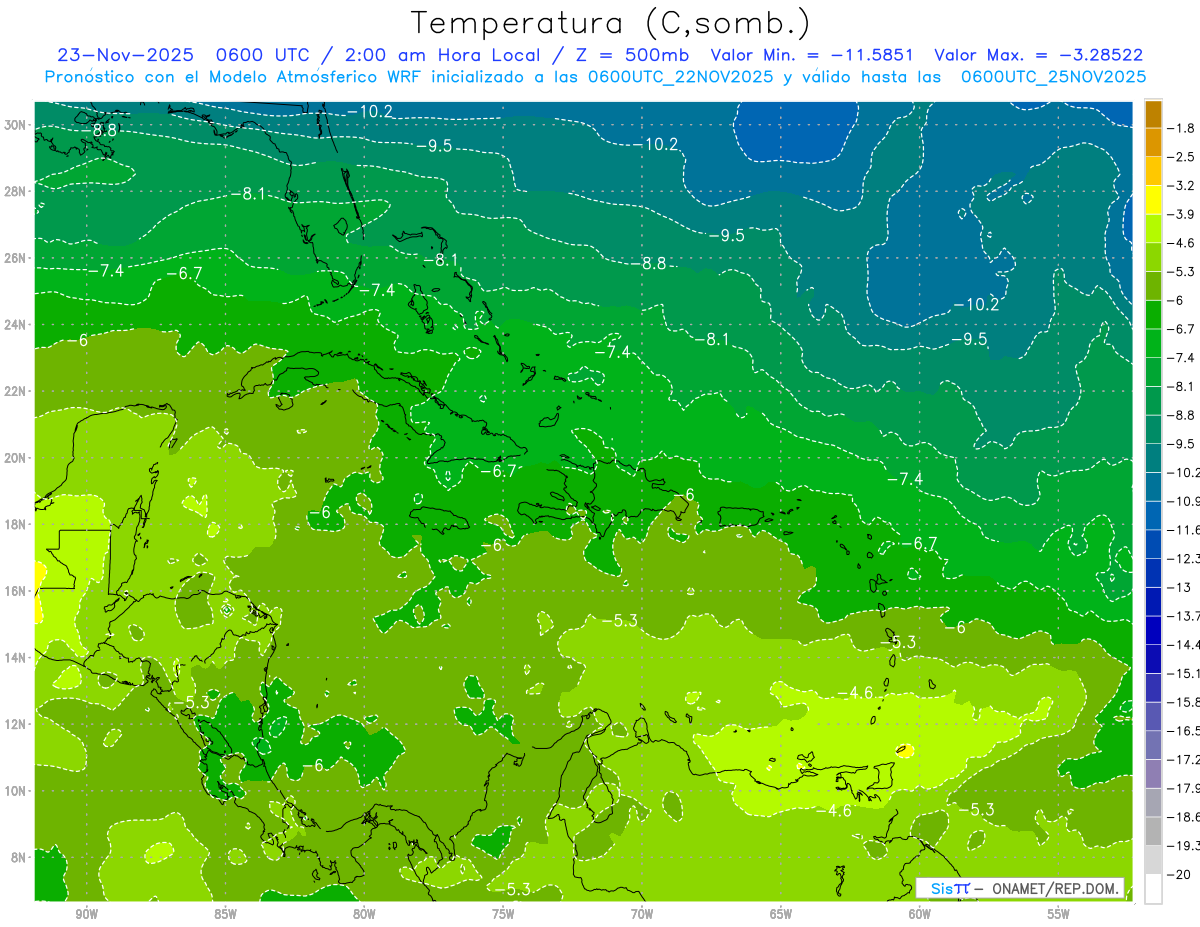Click the "75W" longitude axis label

pyautogui.click(x=503, y=914)
